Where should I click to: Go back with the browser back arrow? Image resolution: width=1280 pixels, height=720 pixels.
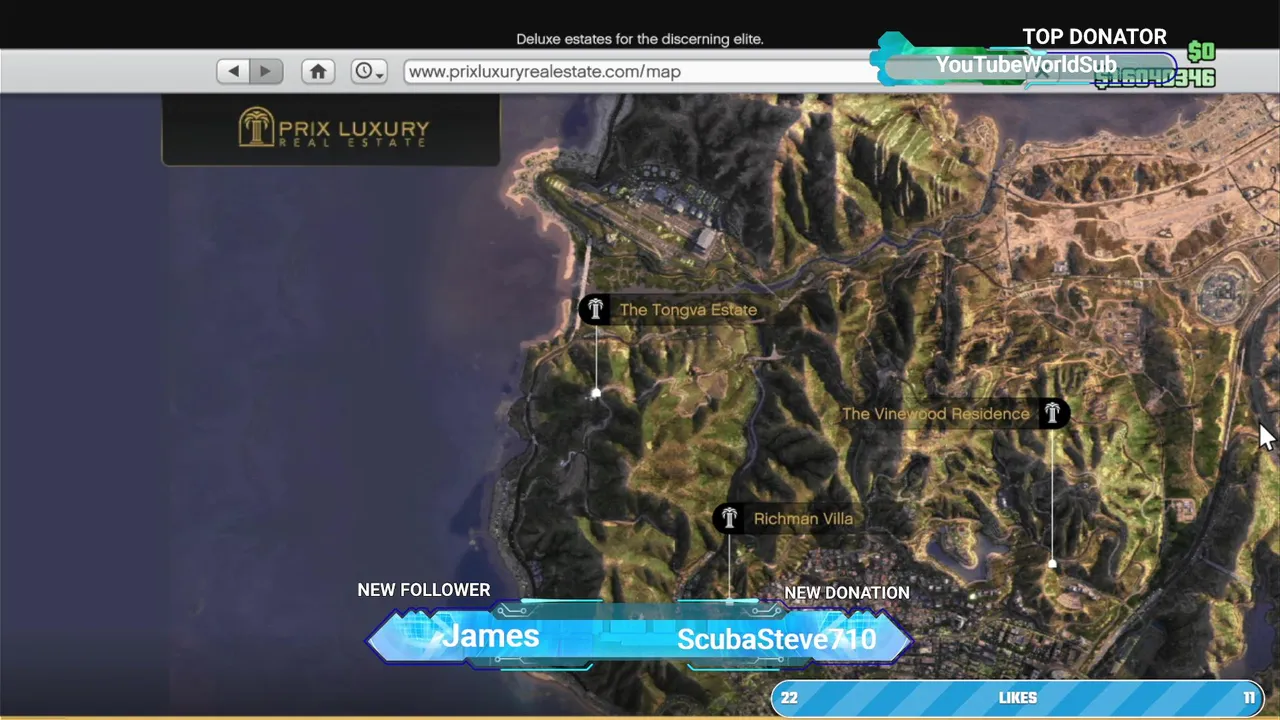234,71
